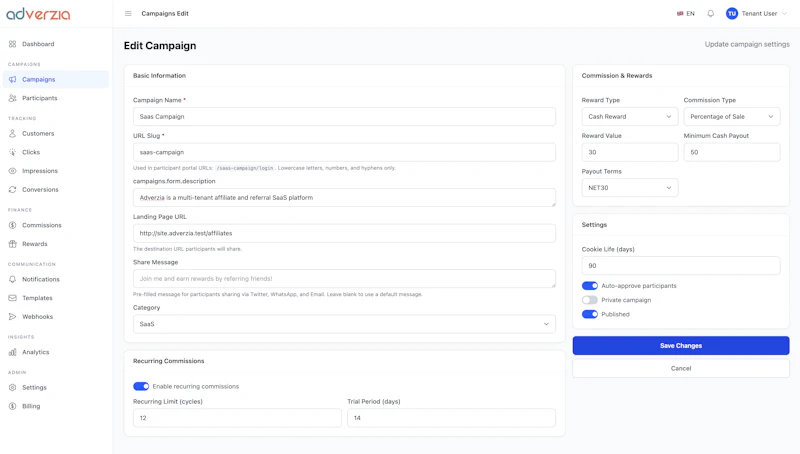Click the Settings gear icon
Screen dimensions: 800x454
(13, 388)
